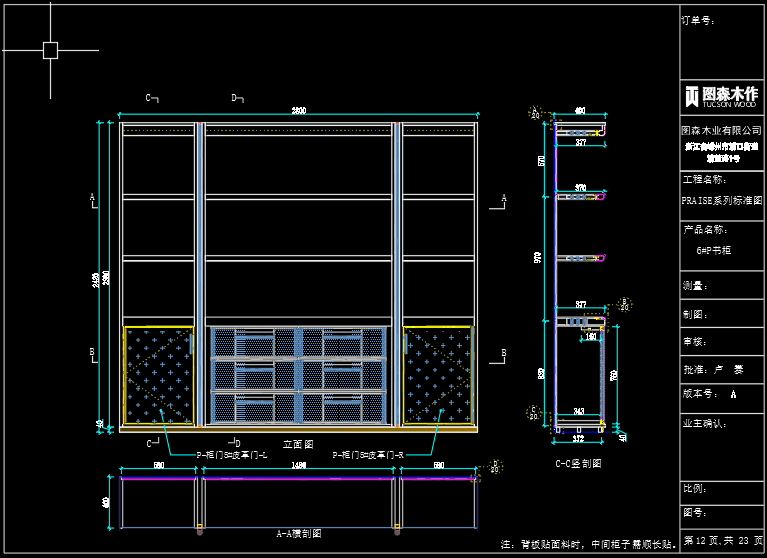Click the right cross-patterned cabinet door
Viewport: 767px width, 558px height.
(438, 373)
